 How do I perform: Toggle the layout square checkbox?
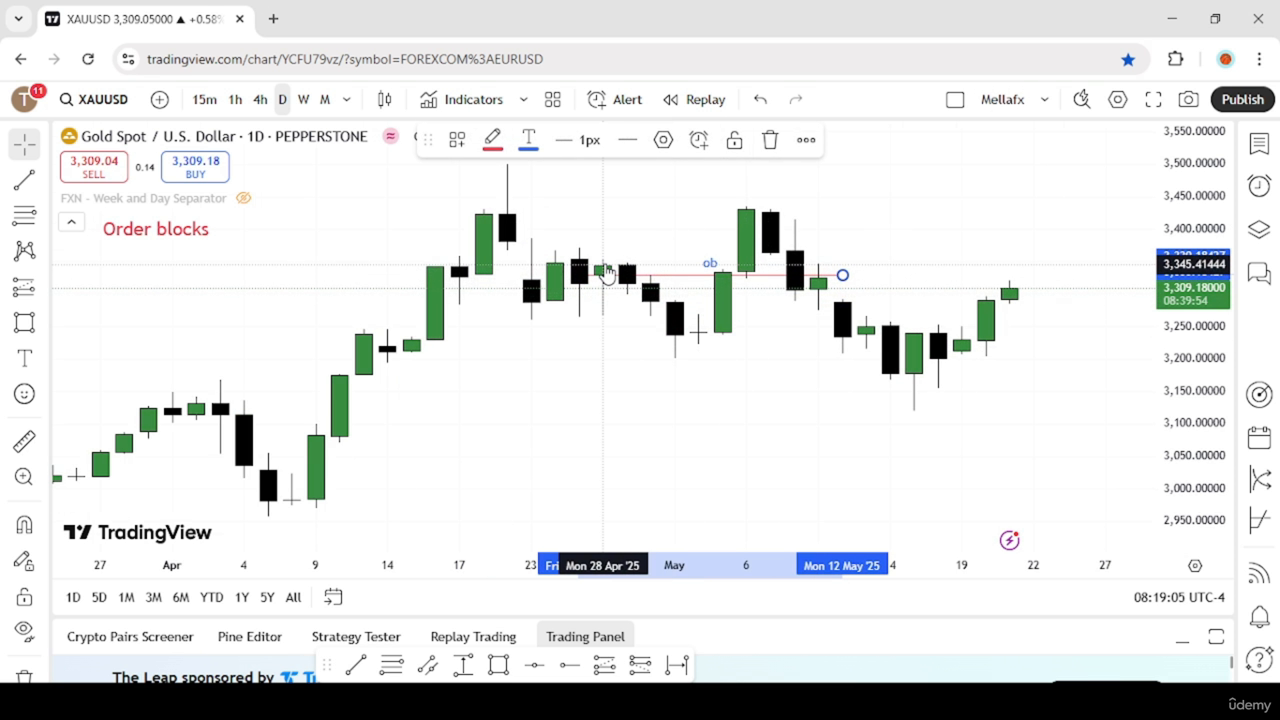[955, 99]
